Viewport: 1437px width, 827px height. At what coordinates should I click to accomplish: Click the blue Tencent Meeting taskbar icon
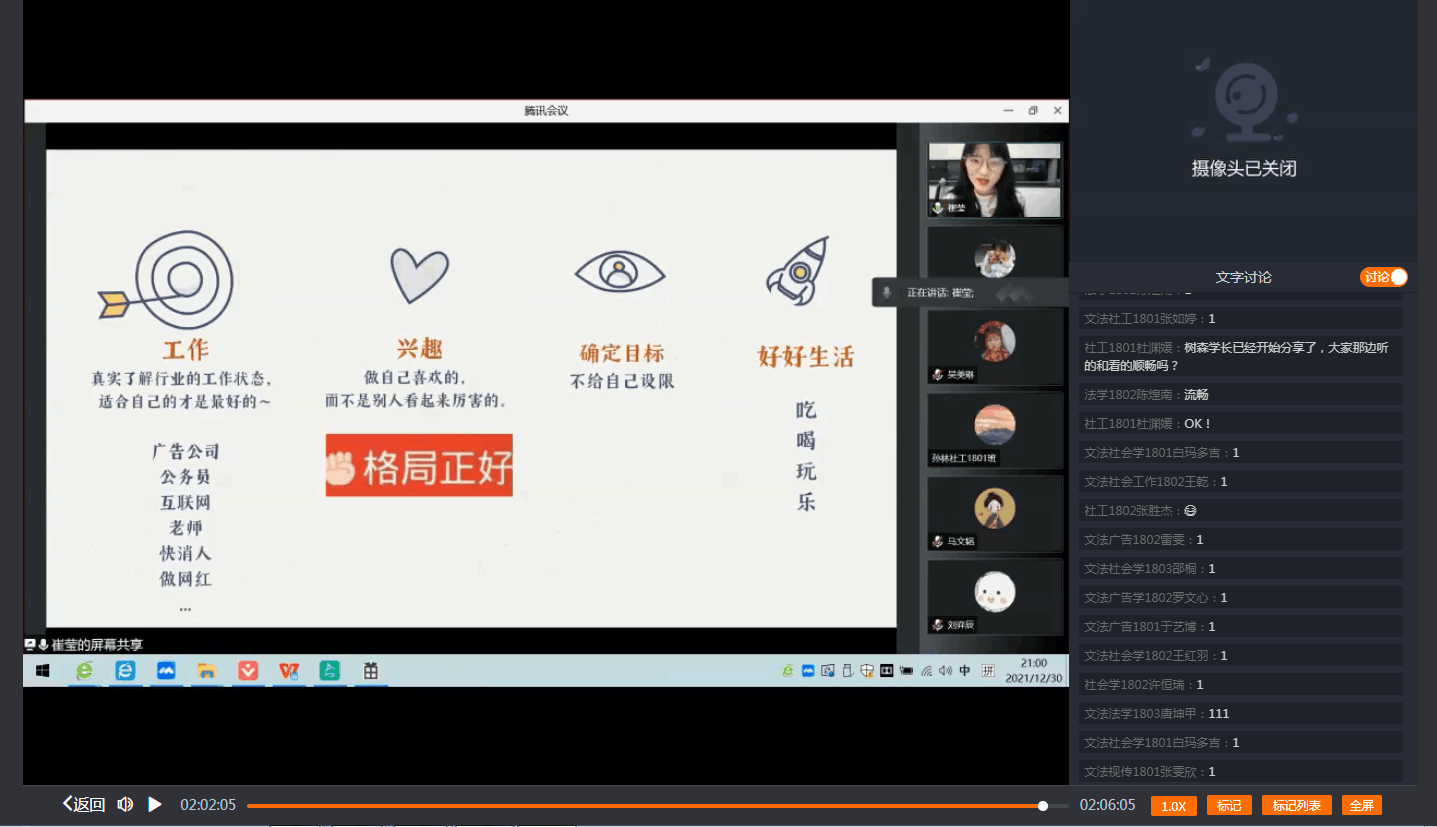(x=166, y=671)
